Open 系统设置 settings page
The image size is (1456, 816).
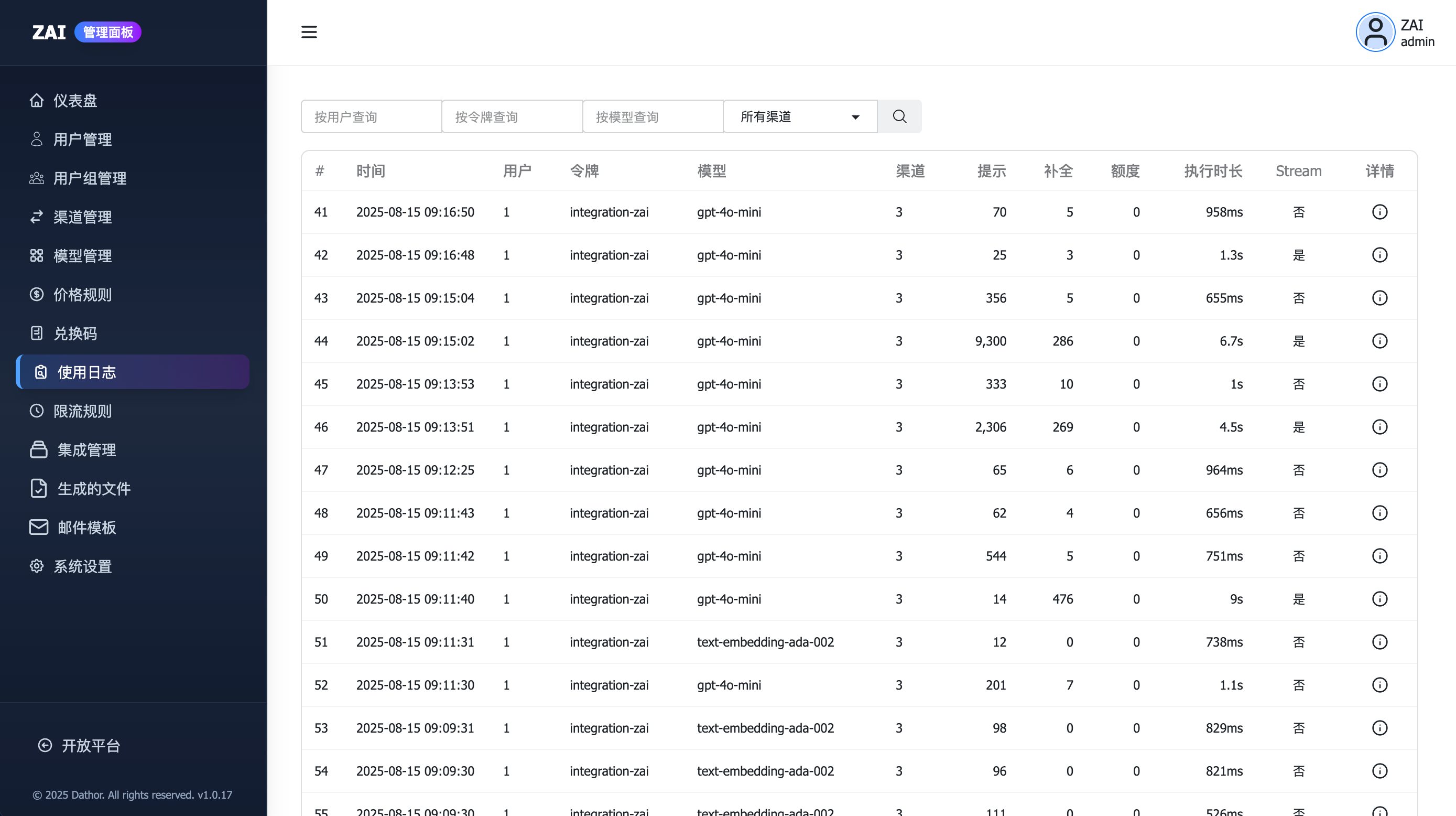tap(82, 566)
